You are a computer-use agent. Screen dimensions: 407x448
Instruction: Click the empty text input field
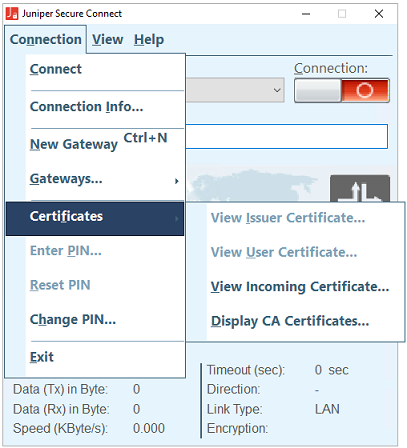pos(286,137)
